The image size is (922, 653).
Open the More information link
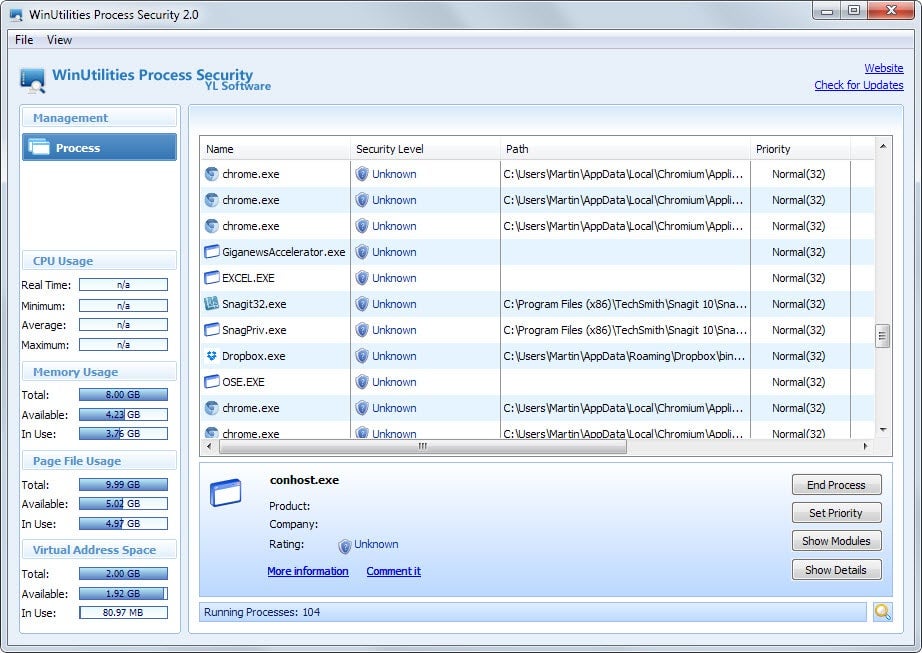308,571
